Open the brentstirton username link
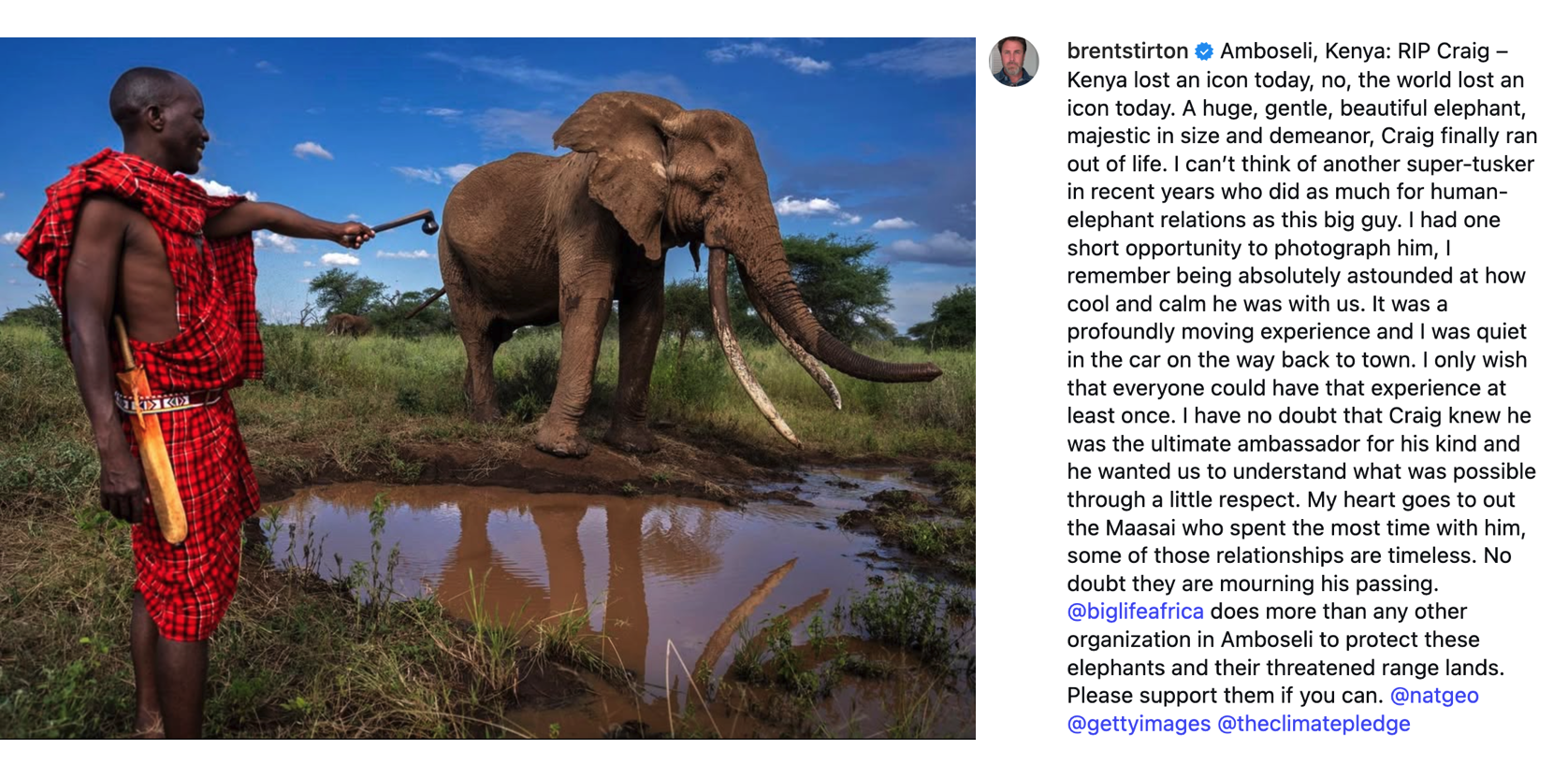The image size is (1568, 778). point(1126,51)
